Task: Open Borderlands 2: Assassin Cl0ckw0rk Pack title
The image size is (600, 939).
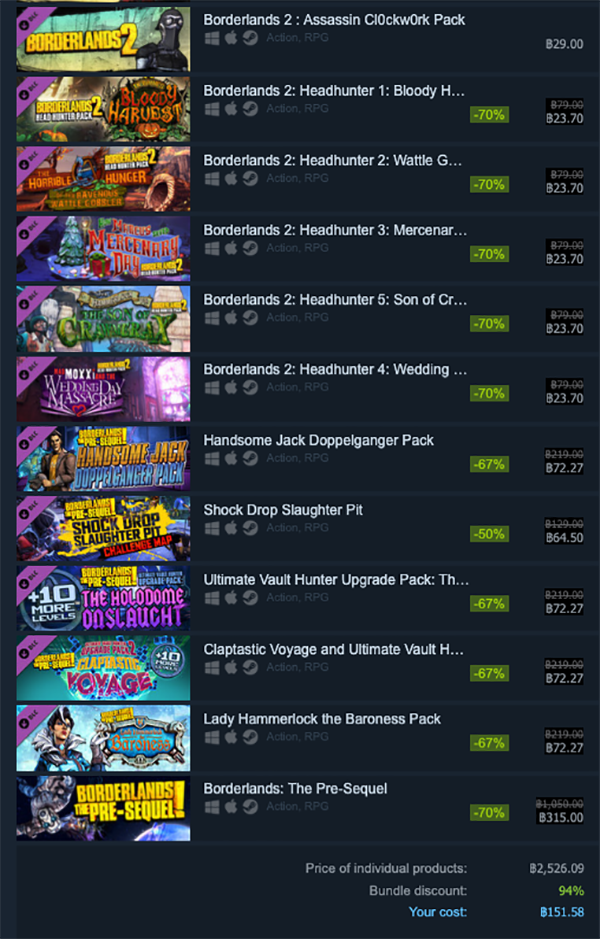Action: click(x=334, y=20)
